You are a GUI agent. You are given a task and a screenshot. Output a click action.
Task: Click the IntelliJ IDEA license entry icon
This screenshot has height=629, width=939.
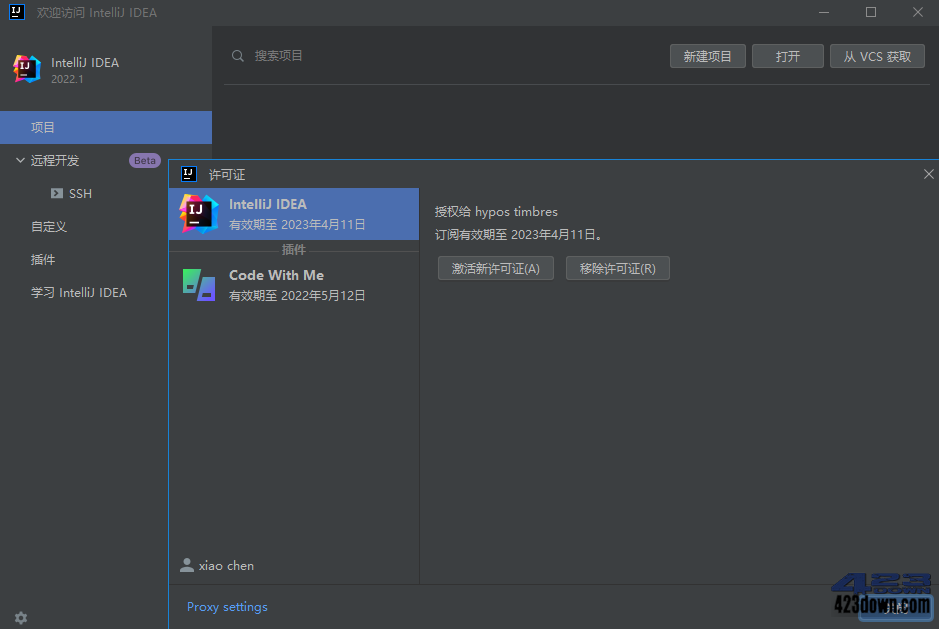tap(199, 213)
